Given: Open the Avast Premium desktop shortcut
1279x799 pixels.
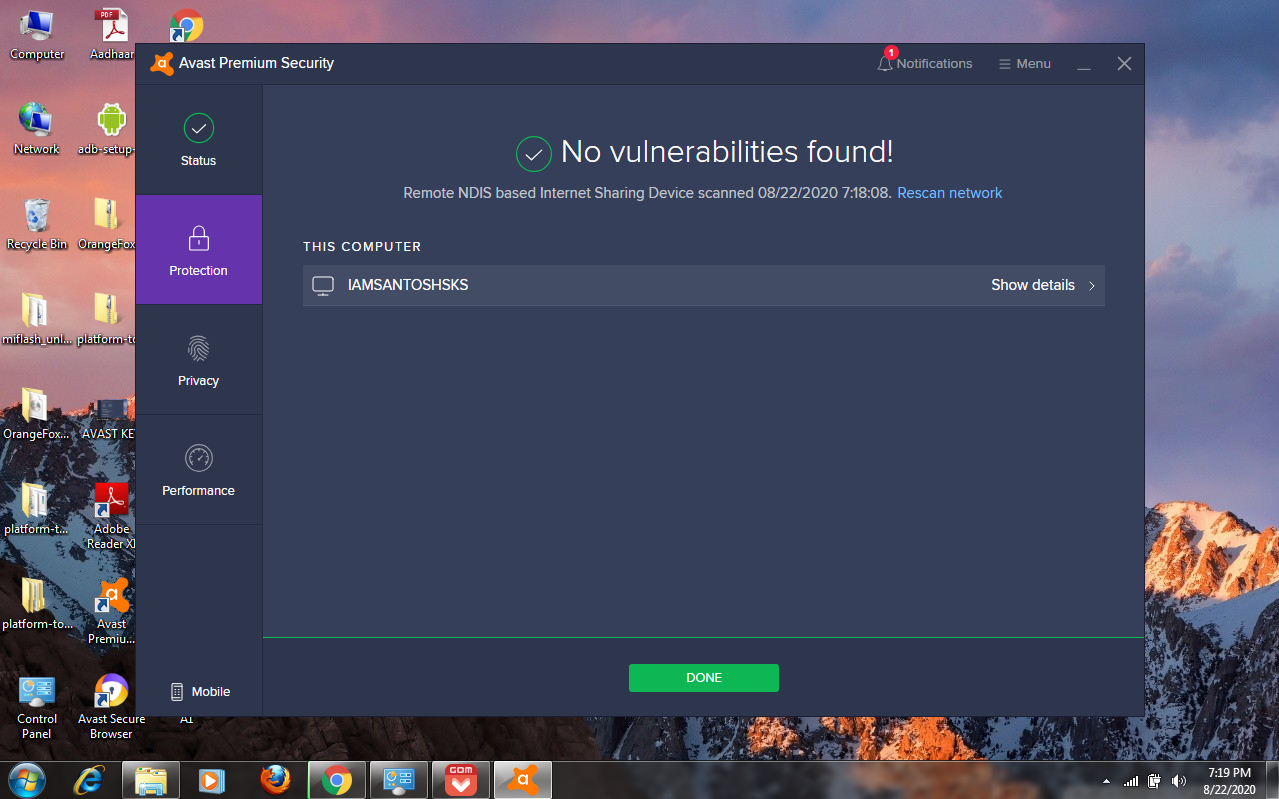Looking at the screenshot, I should coord(111,611).
